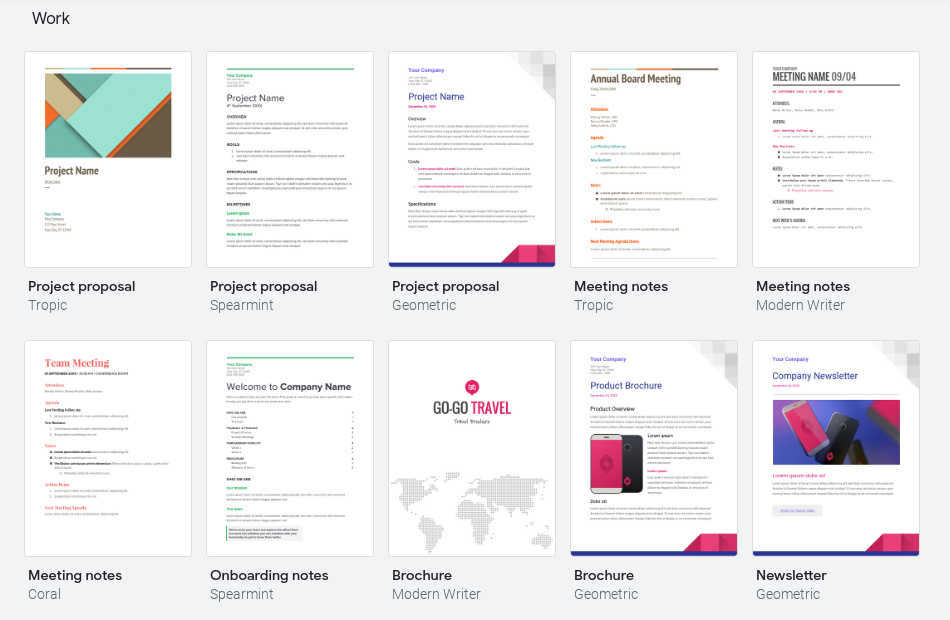Click 'Meeting notes' title above Tropic

621,286
